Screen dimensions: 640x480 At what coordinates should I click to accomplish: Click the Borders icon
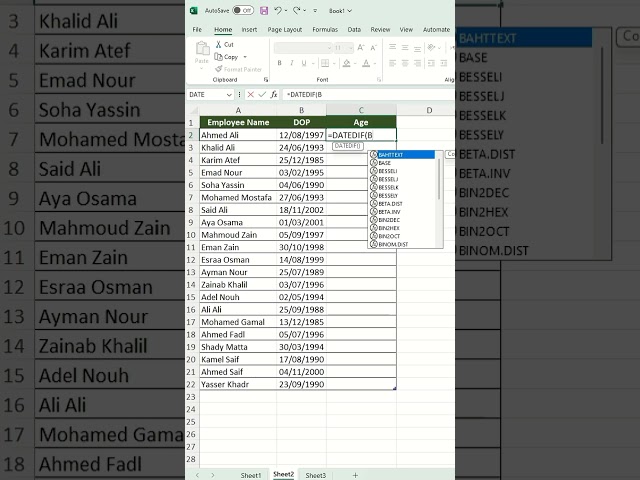click(x=325, y=63)
